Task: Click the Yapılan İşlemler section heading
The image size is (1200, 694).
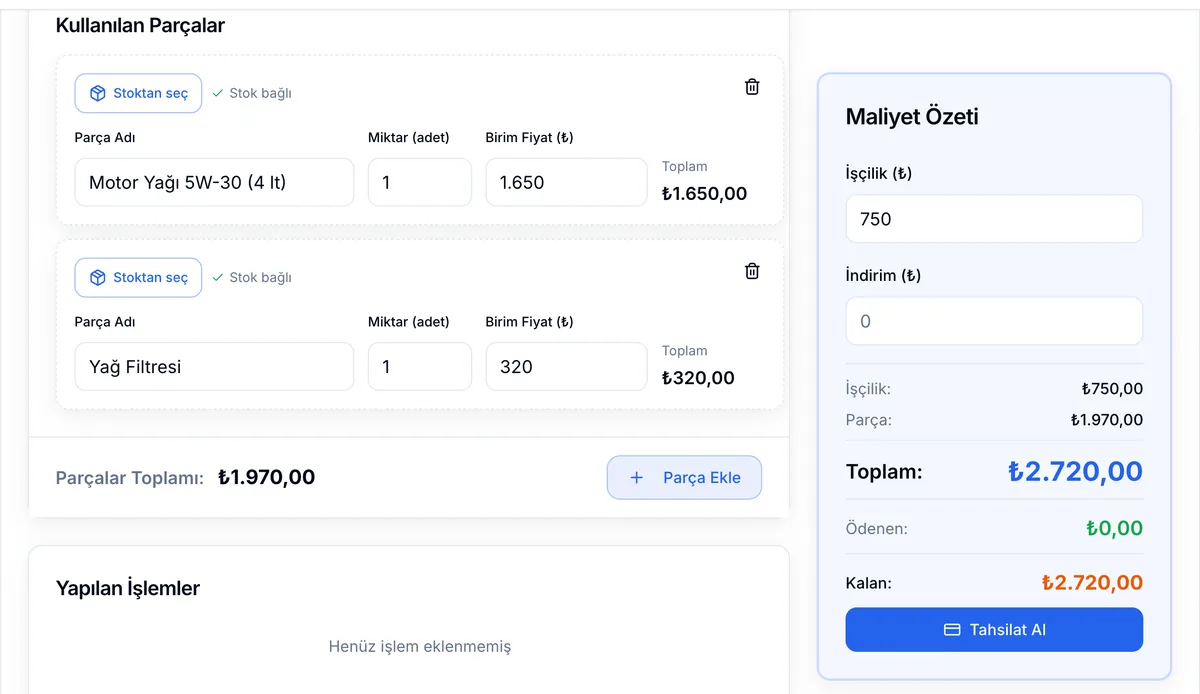Action: tap(128, 588)
